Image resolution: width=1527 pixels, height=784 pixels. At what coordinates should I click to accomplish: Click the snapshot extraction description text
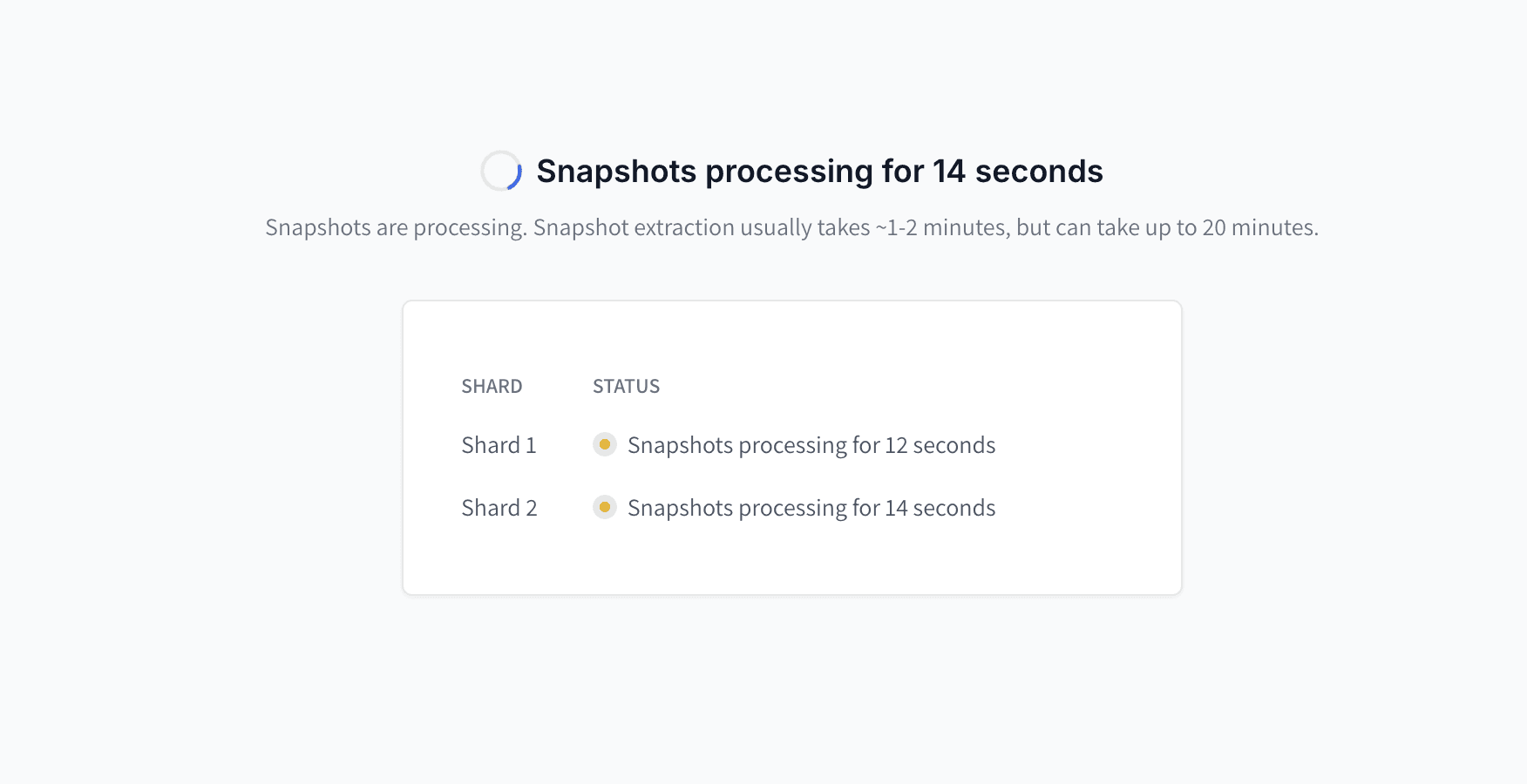coord(791,227)
